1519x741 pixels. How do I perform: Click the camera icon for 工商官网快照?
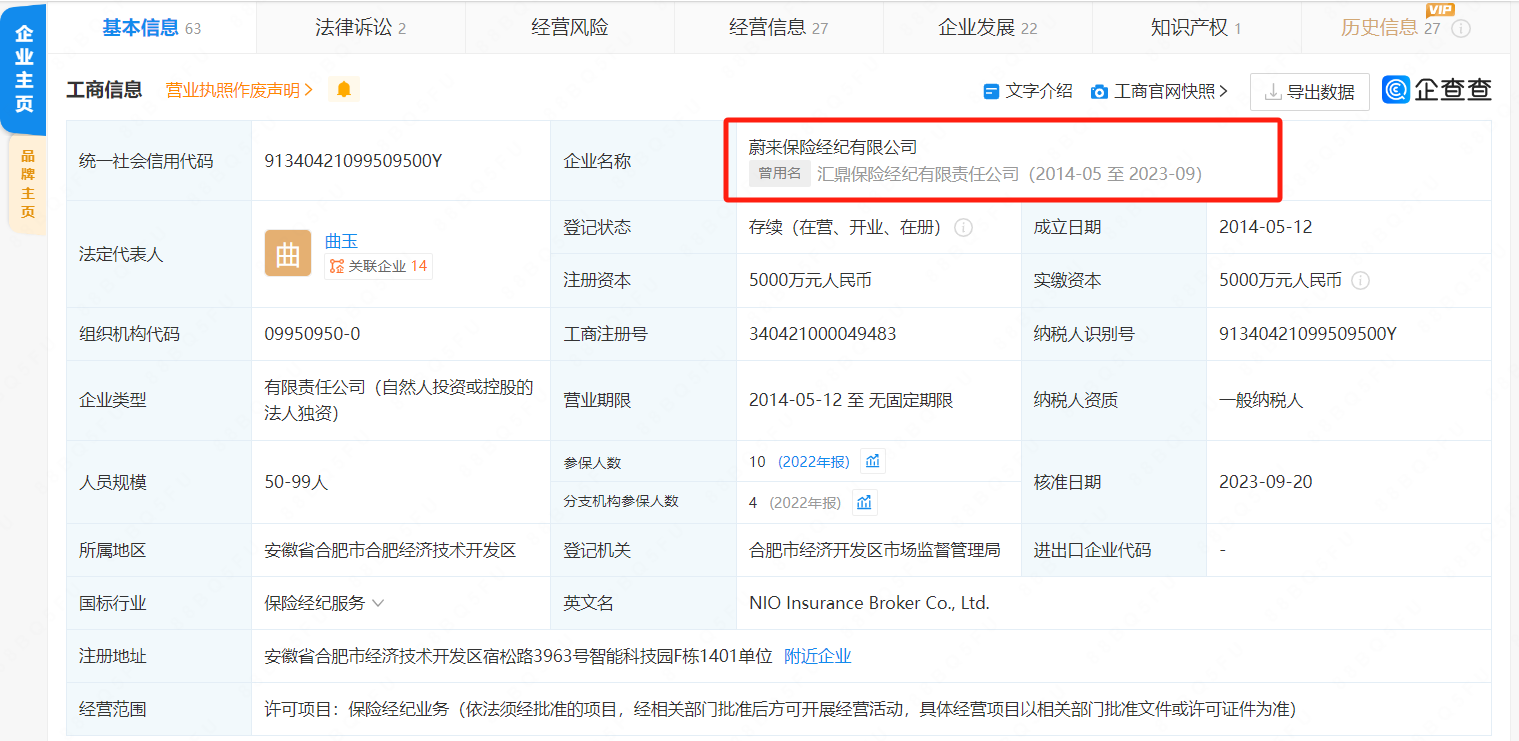[1099, 91]
